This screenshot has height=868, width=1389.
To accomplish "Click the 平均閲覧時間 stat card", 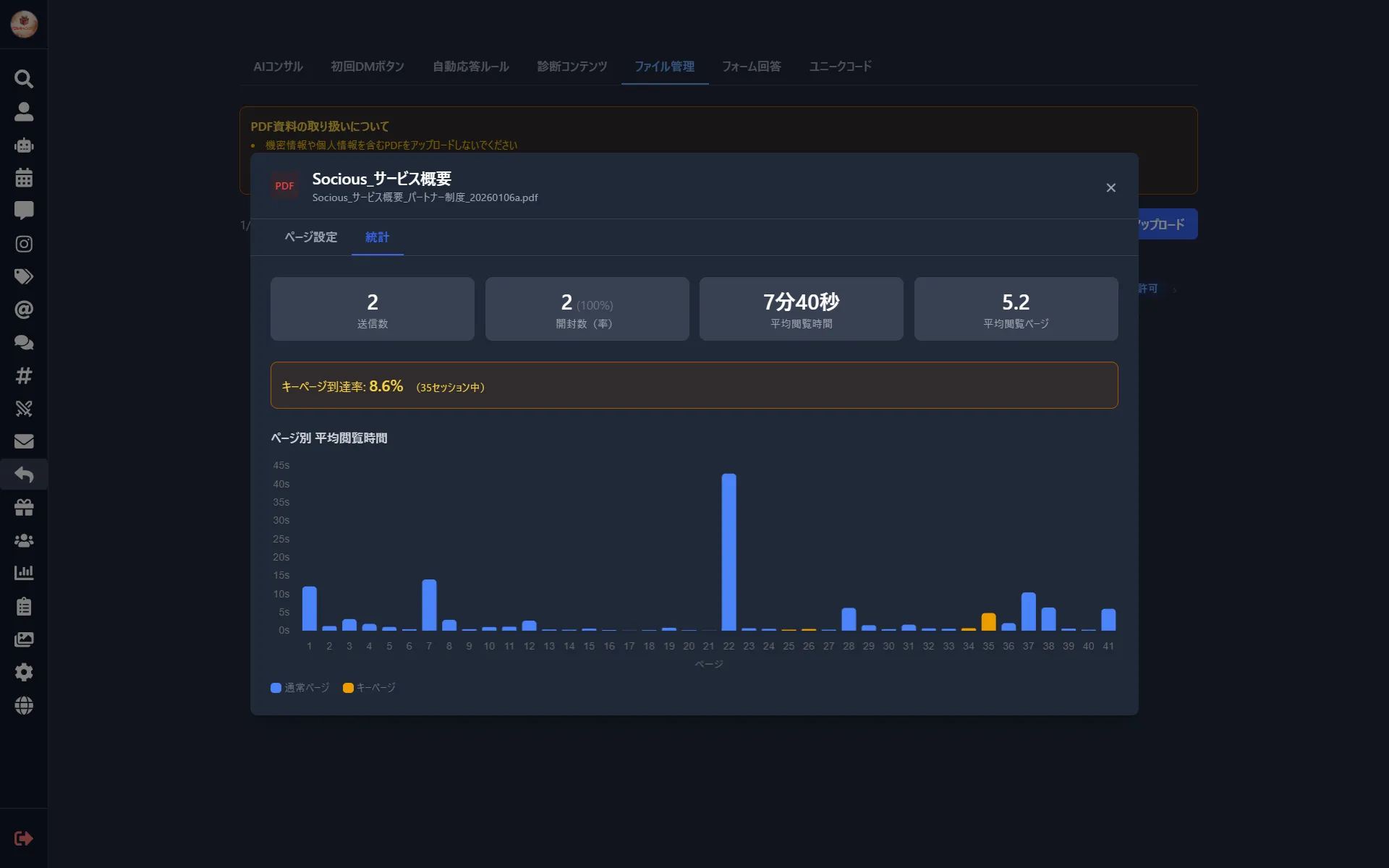I will (x=802, y=309).
